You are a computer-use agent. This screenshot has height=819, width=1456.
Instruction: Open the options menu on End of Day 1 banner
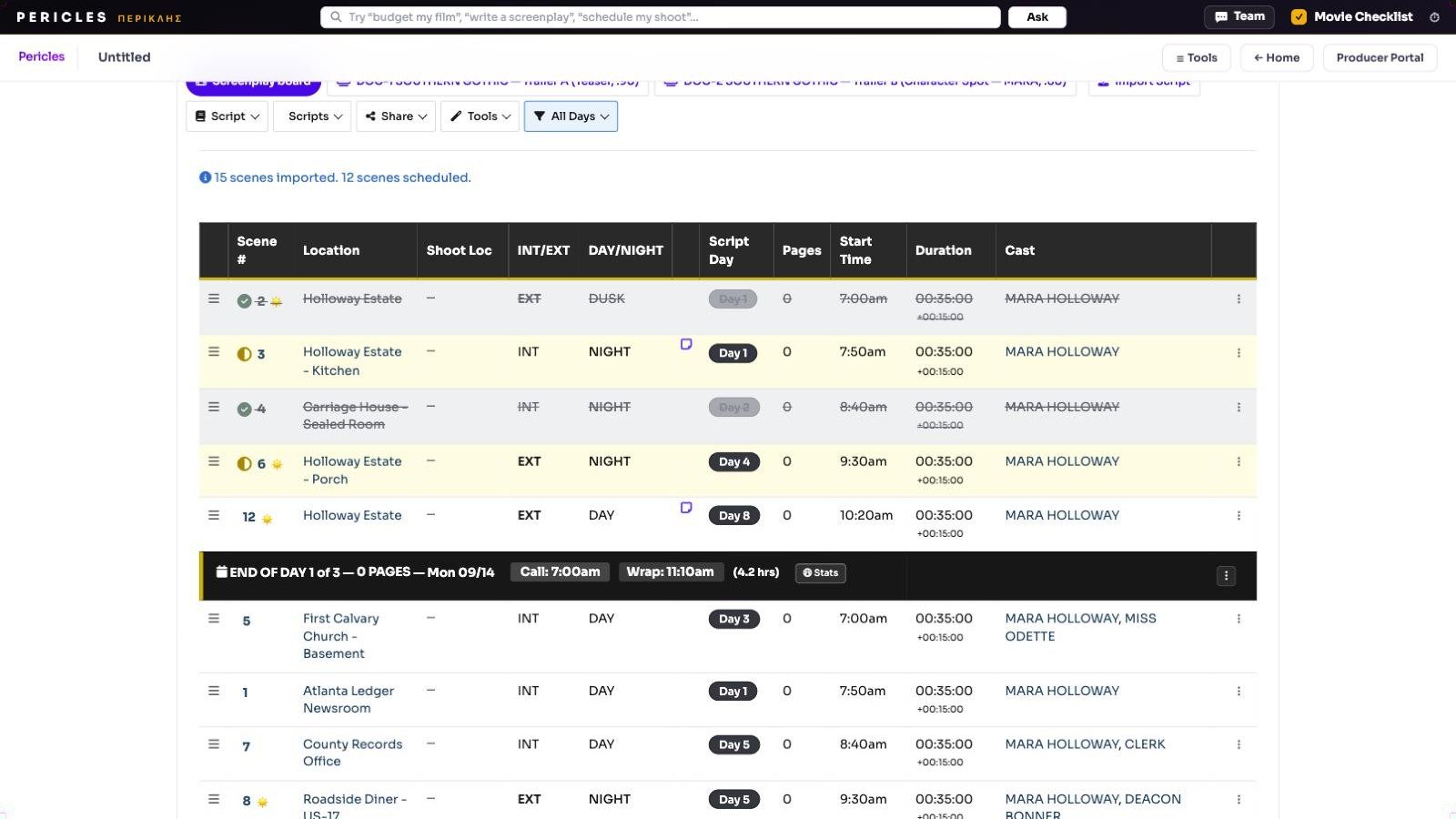coord(1226,575)
